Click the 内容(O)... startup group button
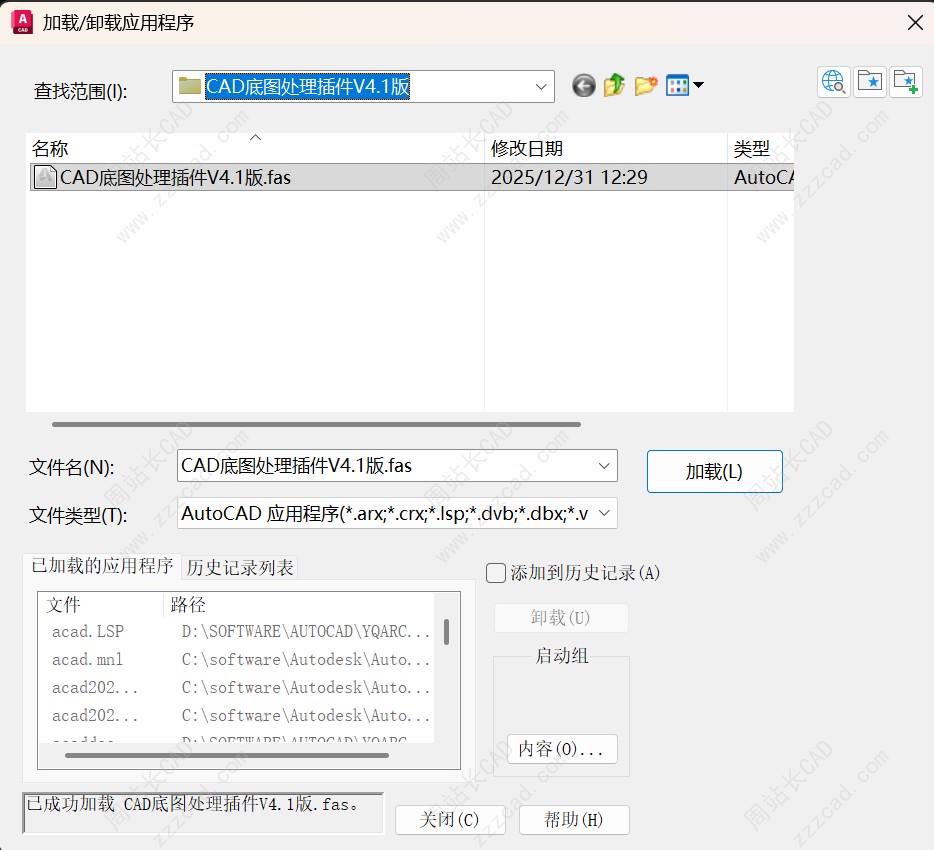 click(x=561, y=749)
